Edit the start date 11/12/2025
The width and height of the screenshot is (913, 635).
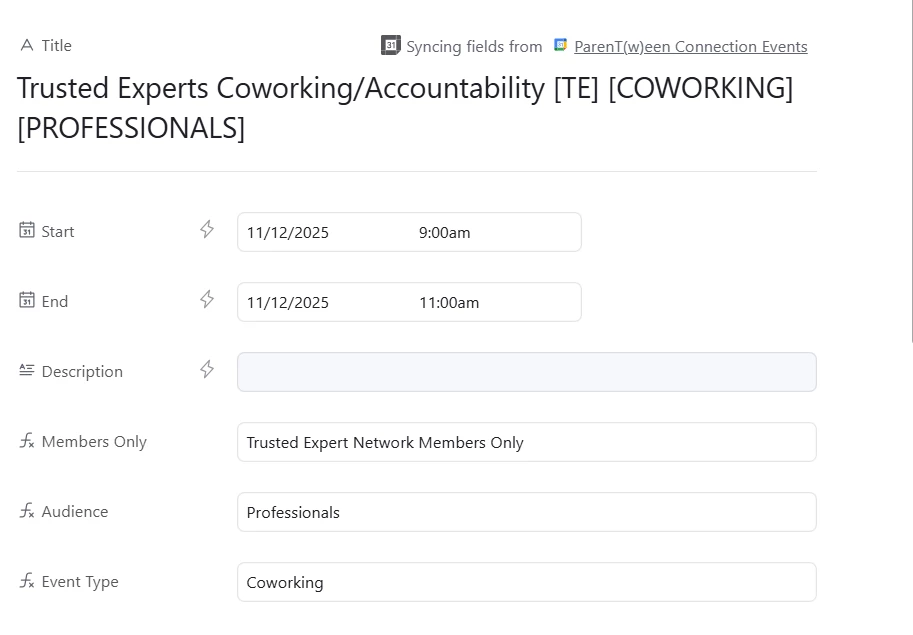(288, 232)
